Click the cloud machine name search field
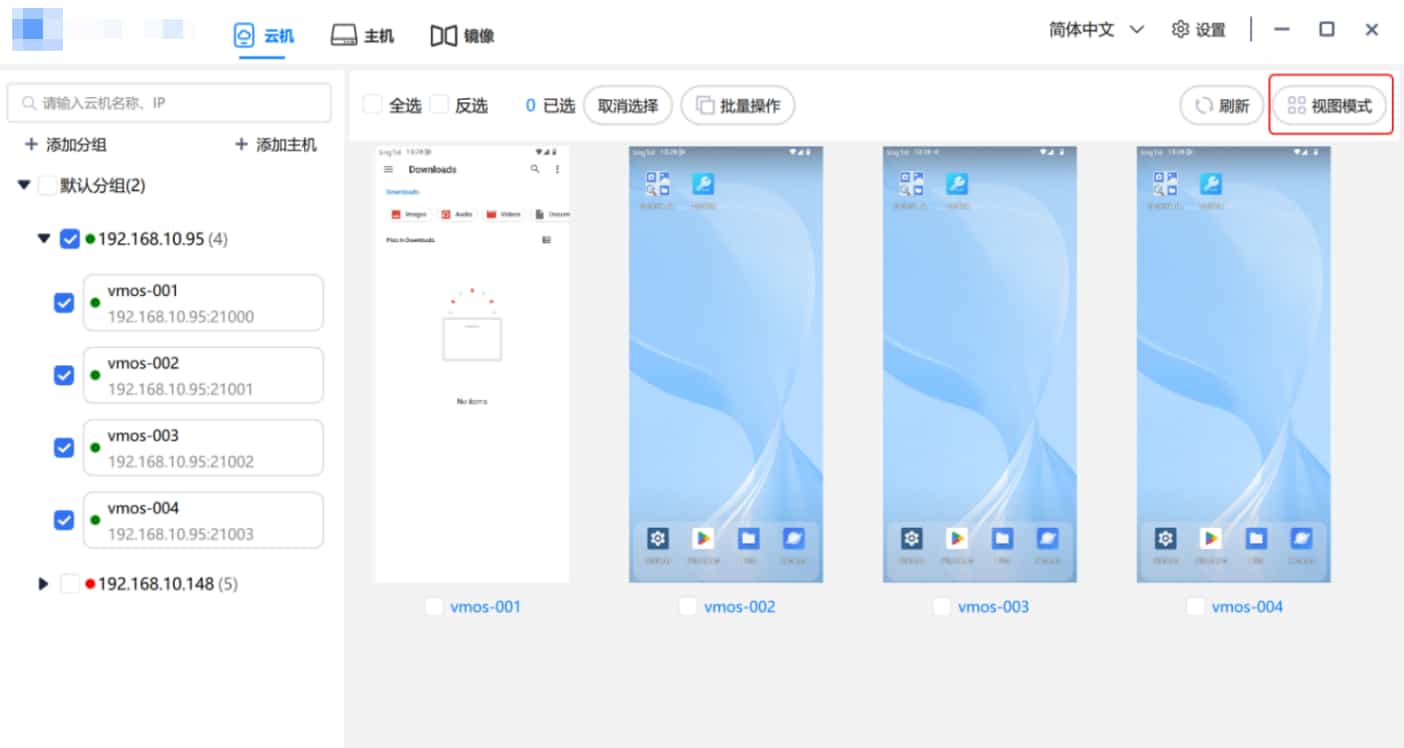This screenshot has height=748, width=1404. click(170, 103)
